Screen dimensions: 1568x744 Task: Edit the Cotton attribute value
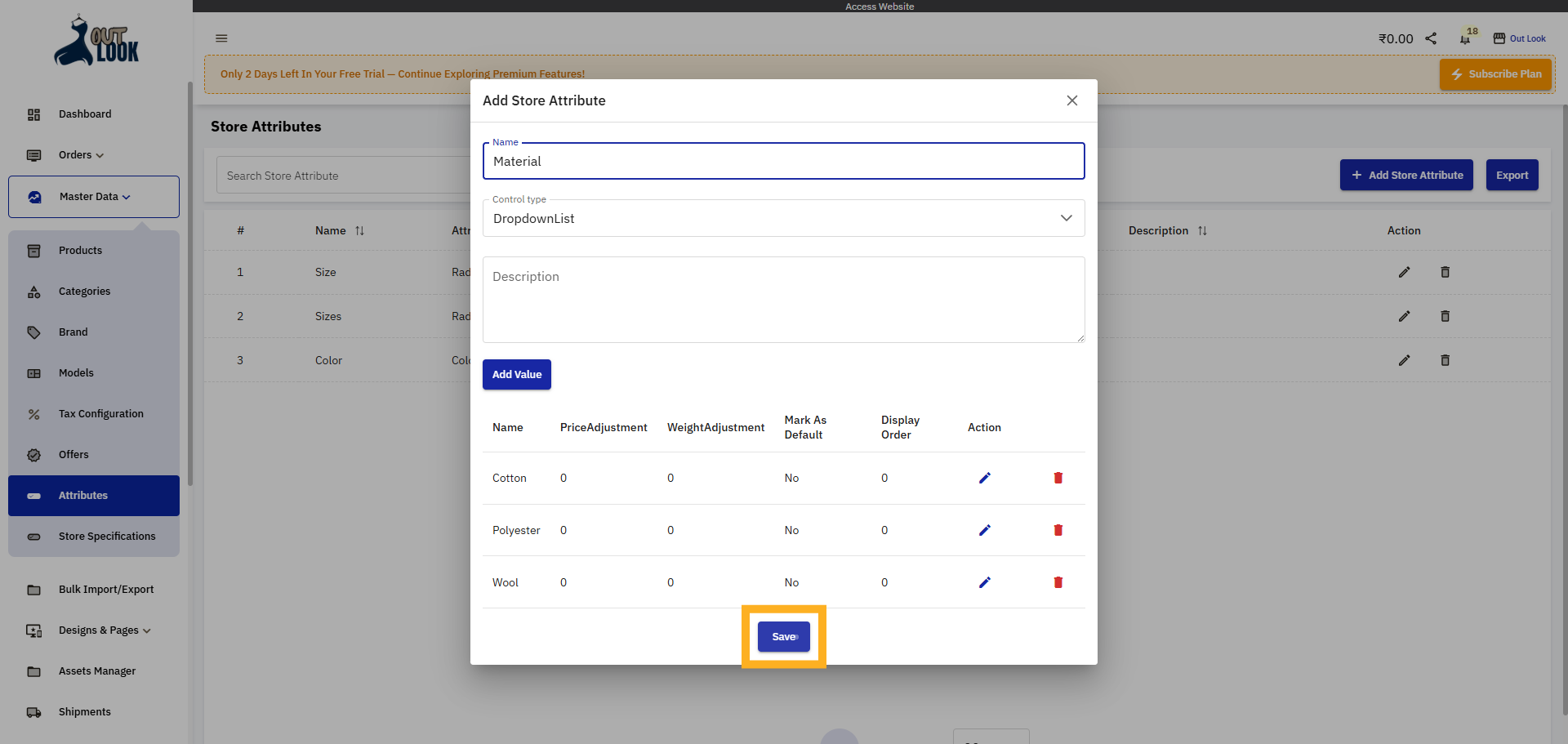(x=984, y=478)
